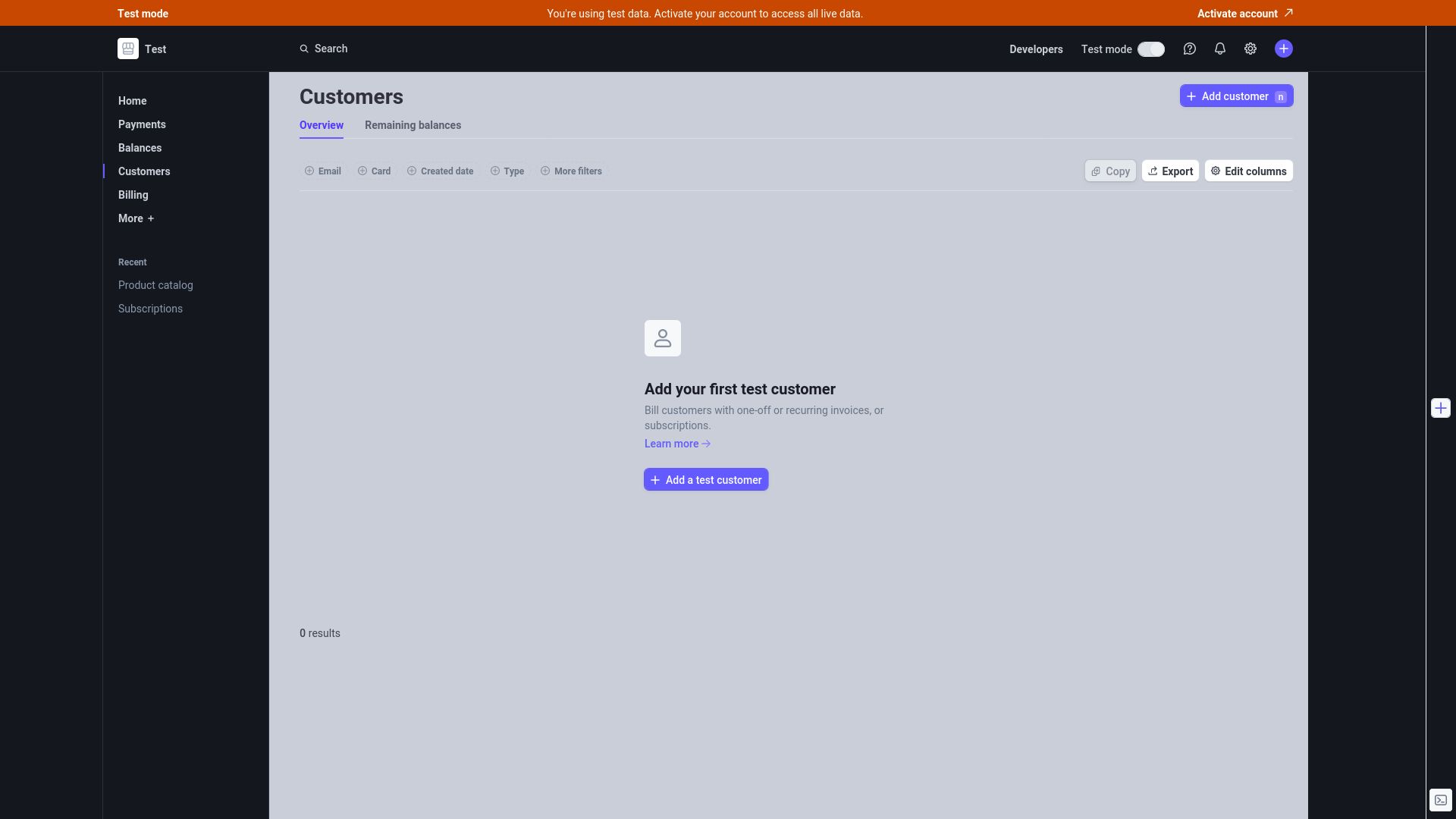The width and height of the screenshot is (1456, 819).
Task: Expand the More filters dropdown
Action: [x=571, y=171]
